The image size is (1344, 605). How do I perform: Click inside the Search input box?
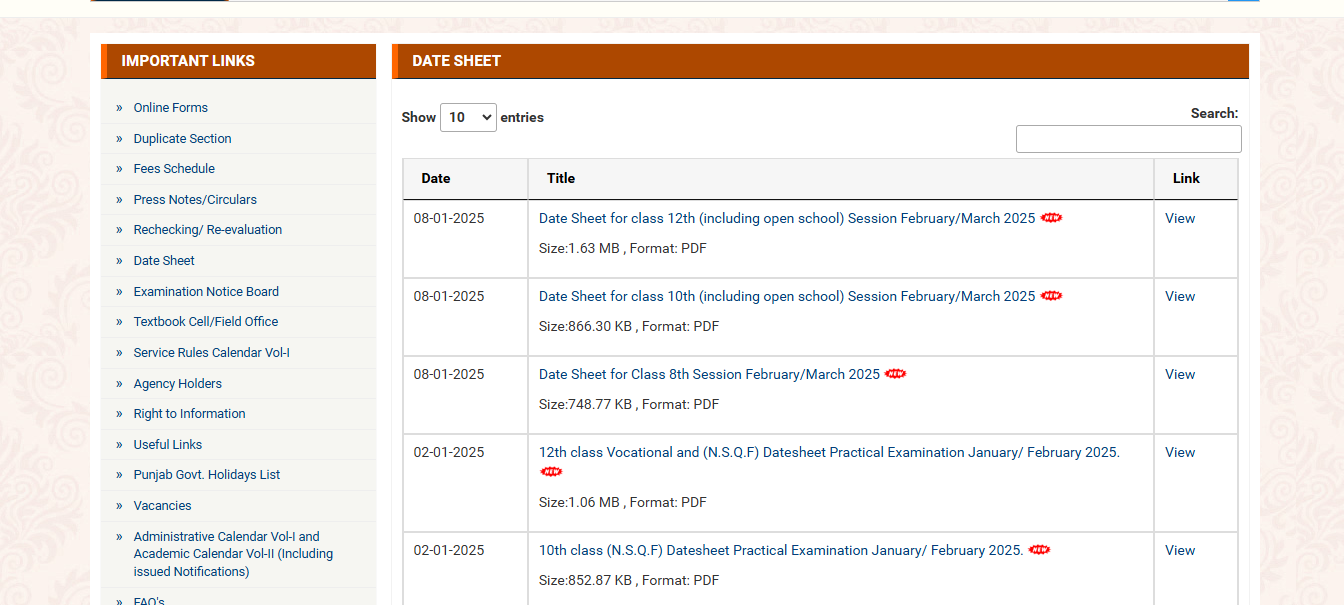[x=1128, y=138]
